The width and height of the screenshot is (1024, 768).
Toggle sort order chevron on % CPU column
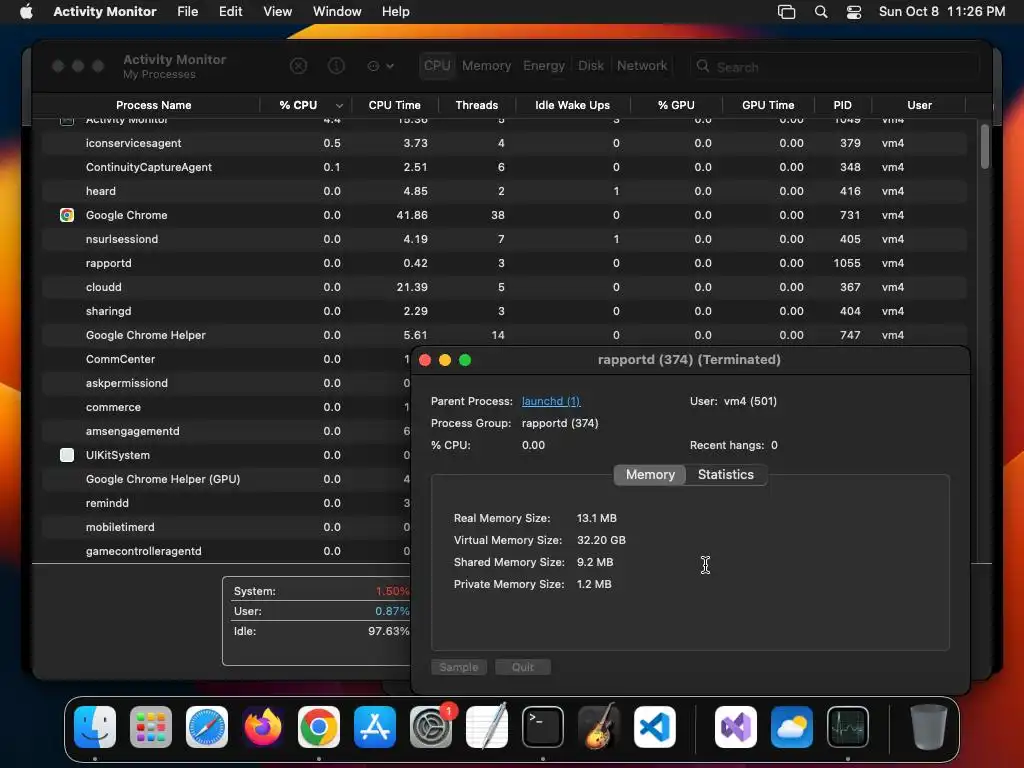pos(339,105)
